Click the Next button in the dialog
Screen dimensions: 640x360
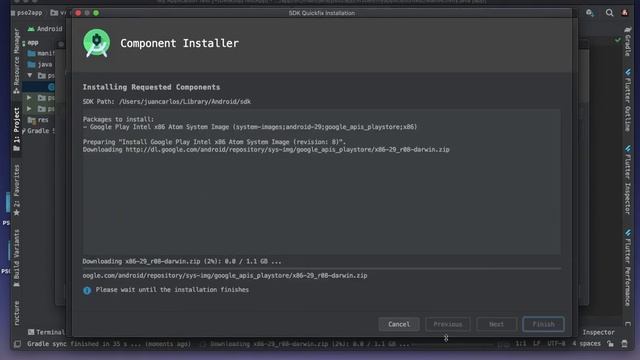496,324
